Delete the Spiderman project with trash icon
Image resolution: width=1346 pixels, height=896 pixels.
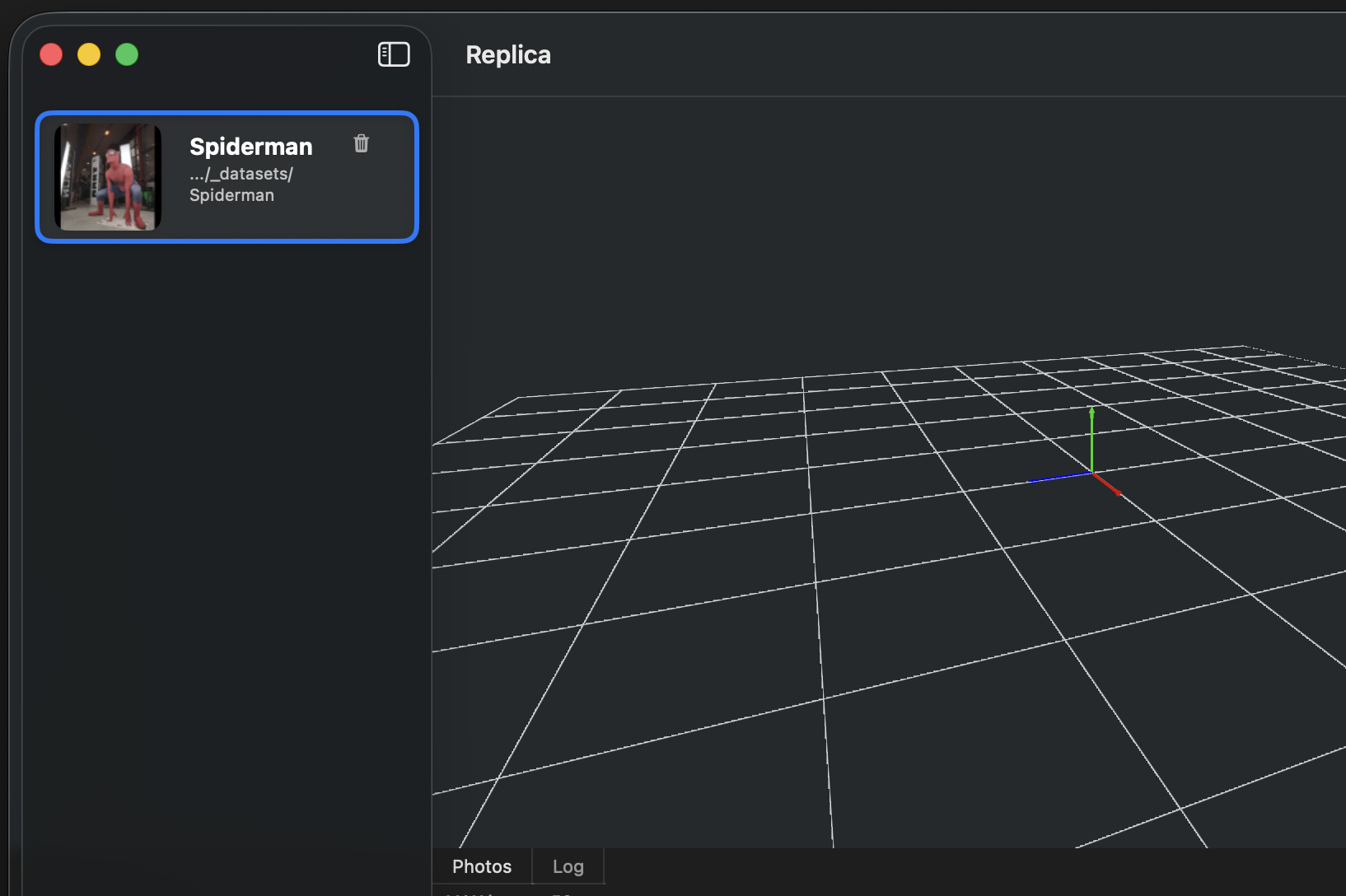tap(361, 143)
